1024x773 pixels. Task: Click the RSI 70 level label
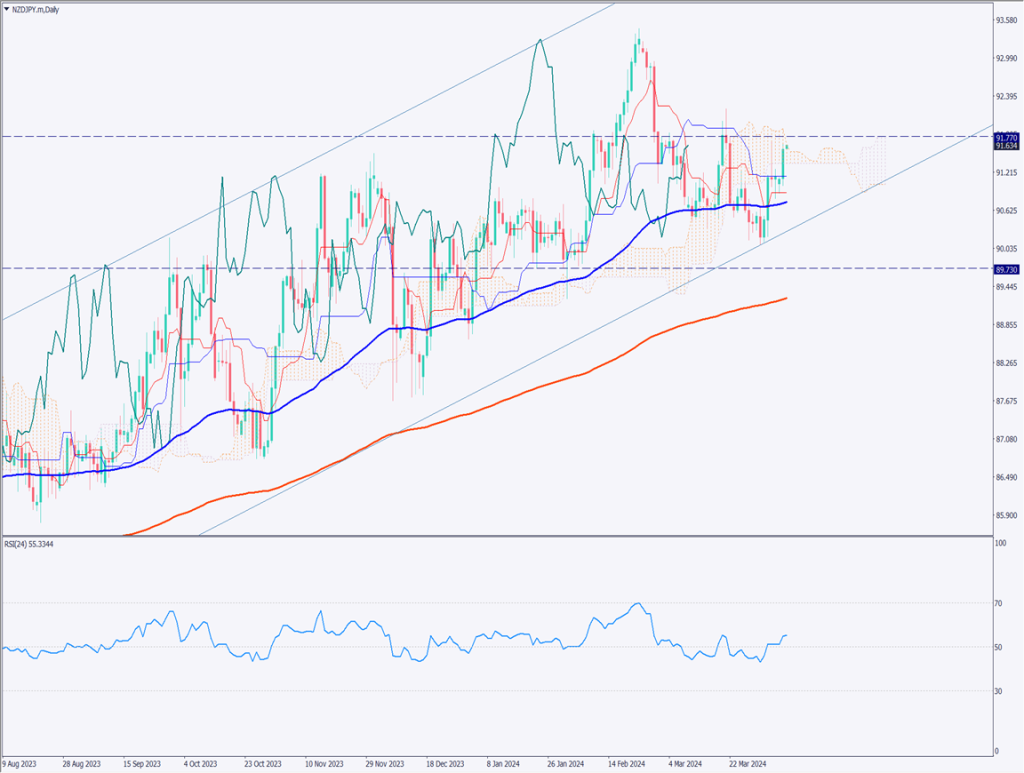click(999, 604)
